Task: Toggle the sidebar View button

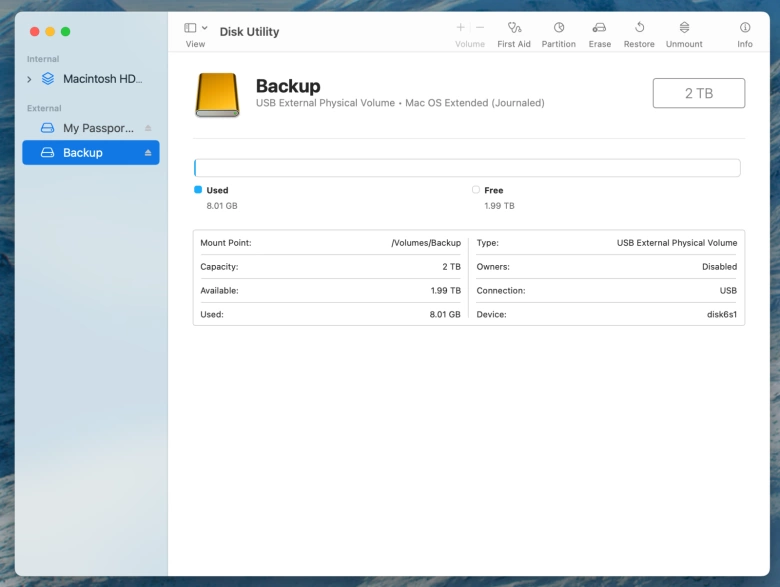Action: (190, 28)
